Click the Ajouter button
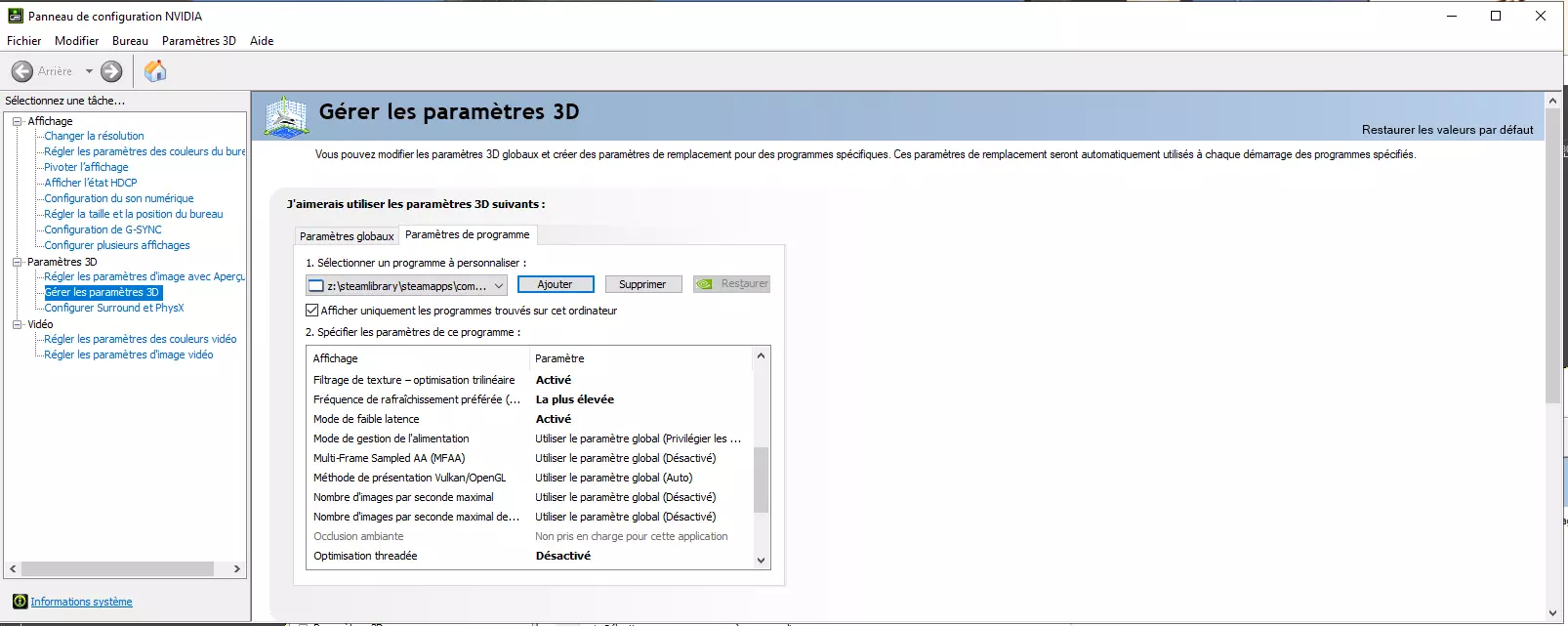 click(556, 284)
